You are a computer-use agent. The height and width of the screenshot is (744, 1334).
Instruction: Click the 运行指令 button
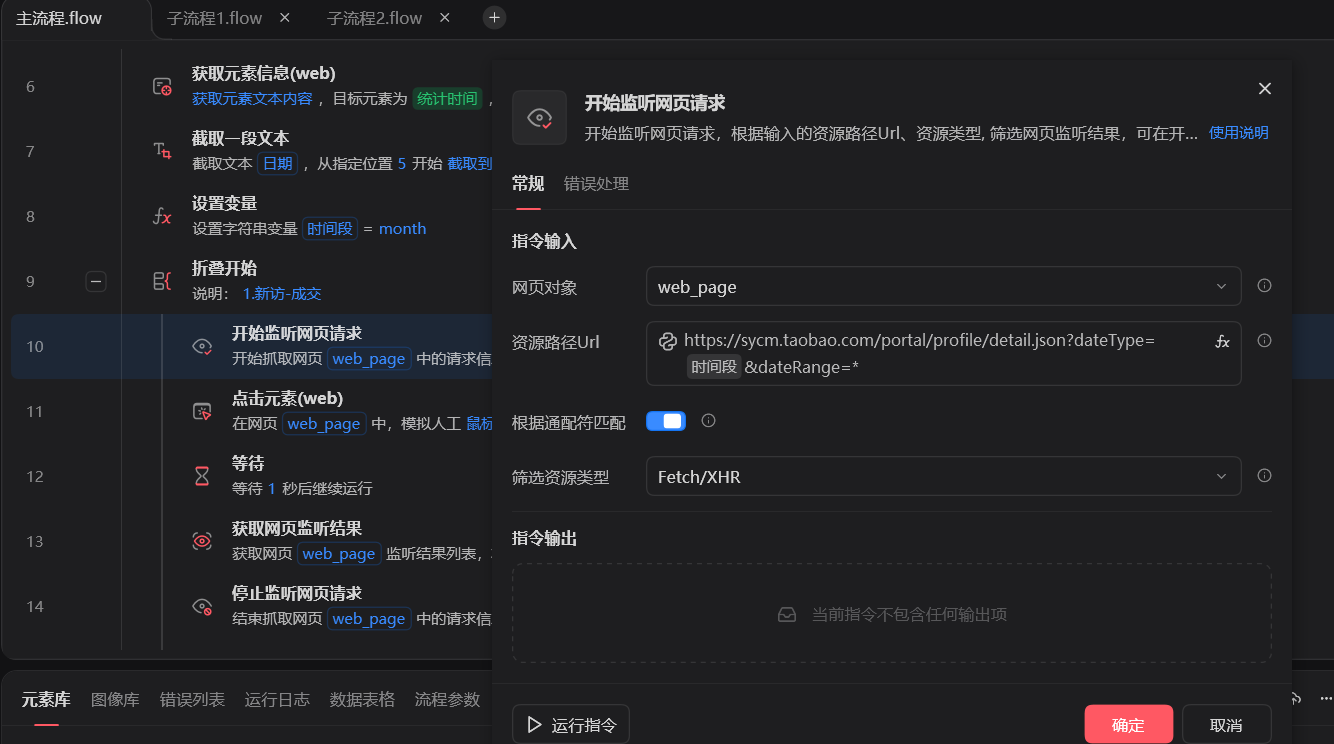pyautogui.click(x=571, y=725)
